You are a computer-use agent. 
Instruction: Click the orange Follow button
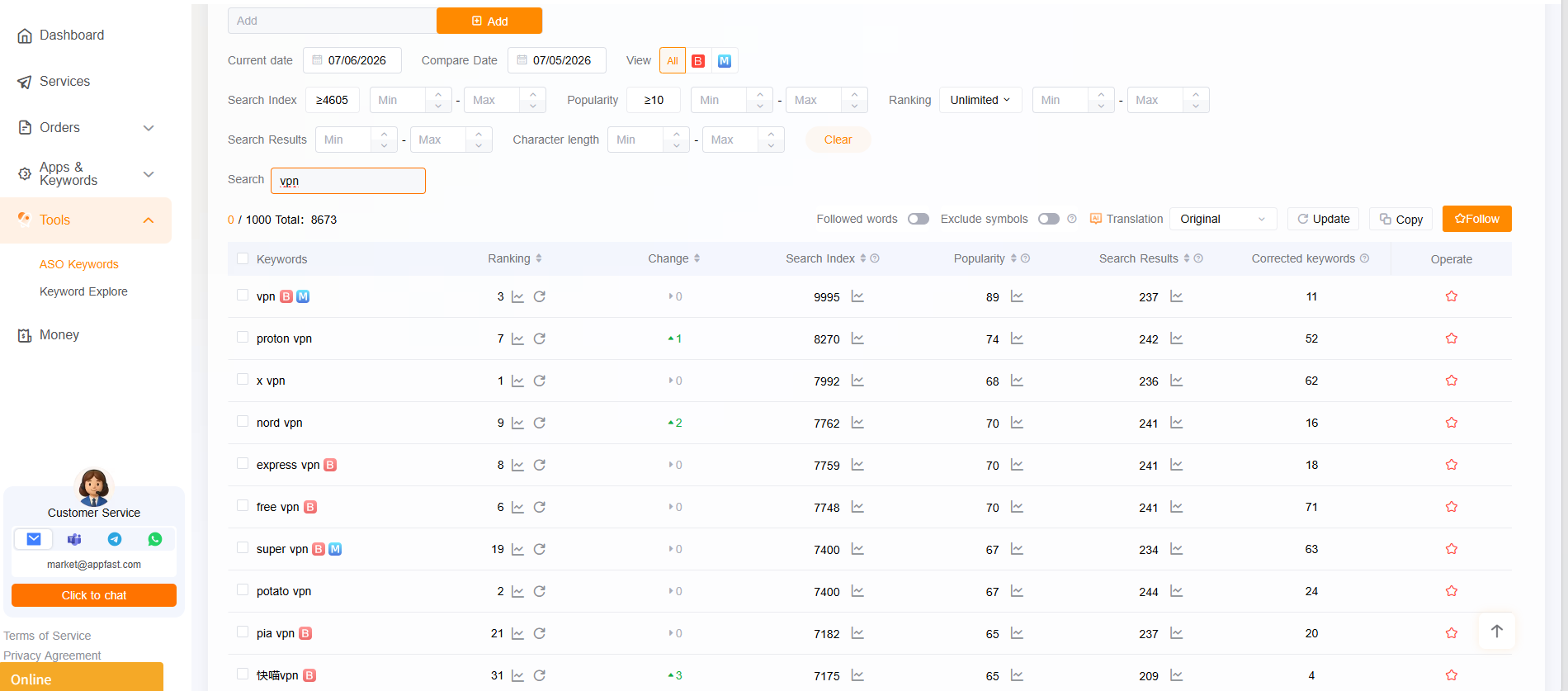[1477, 219]
